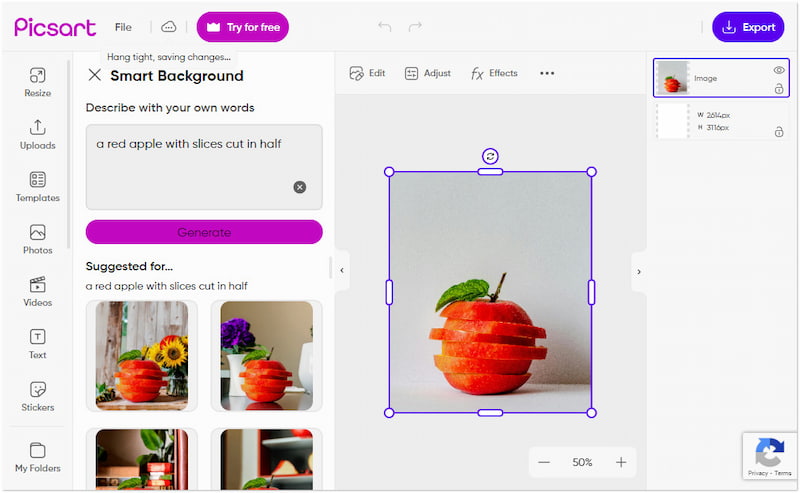Collapse the right layers panel arrow
This screenshot has height=493, width=800.
pyautogui.click(x=639, y=271)
